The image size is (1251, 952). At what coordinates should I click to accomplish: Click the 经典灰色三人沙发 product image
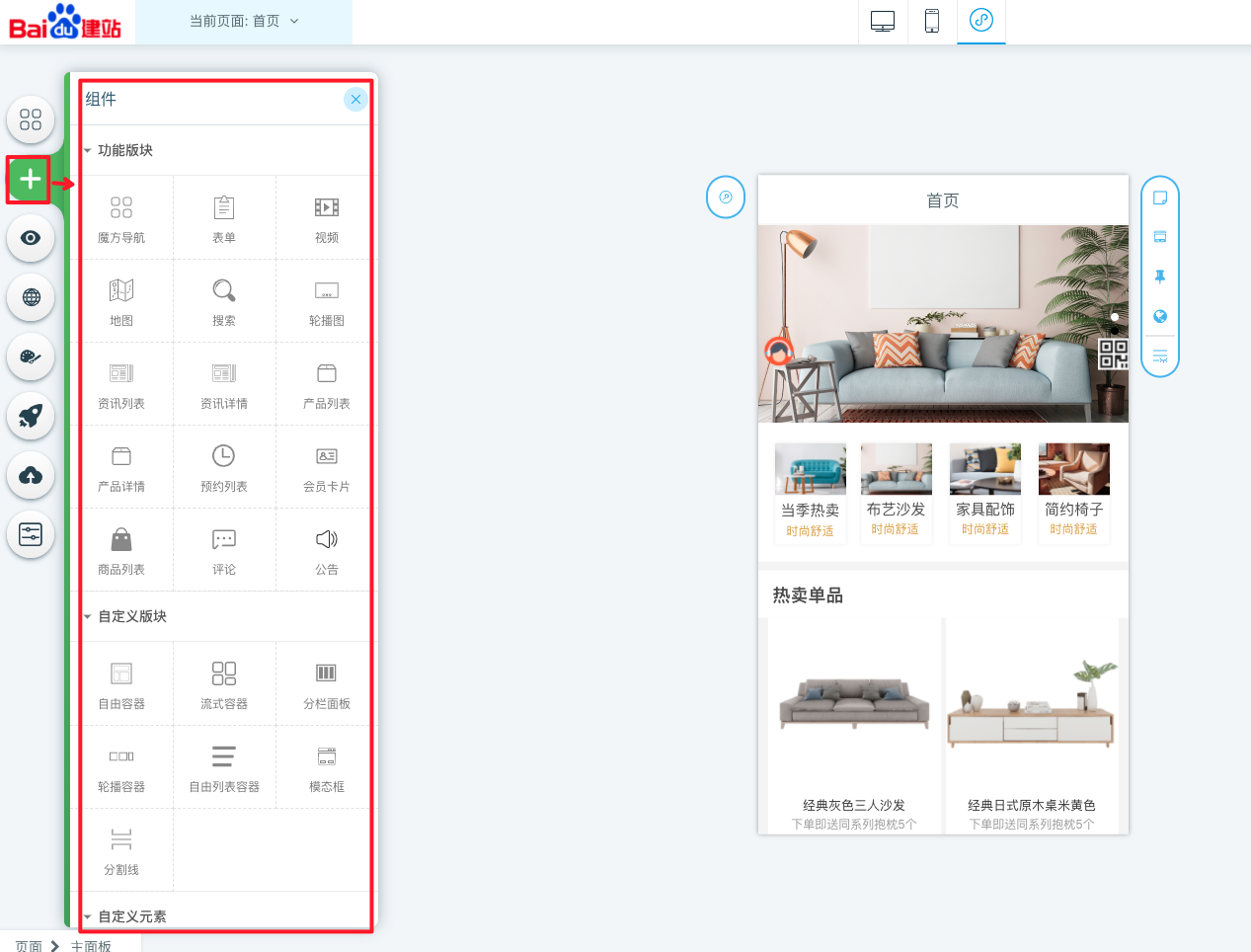point(854,703)
